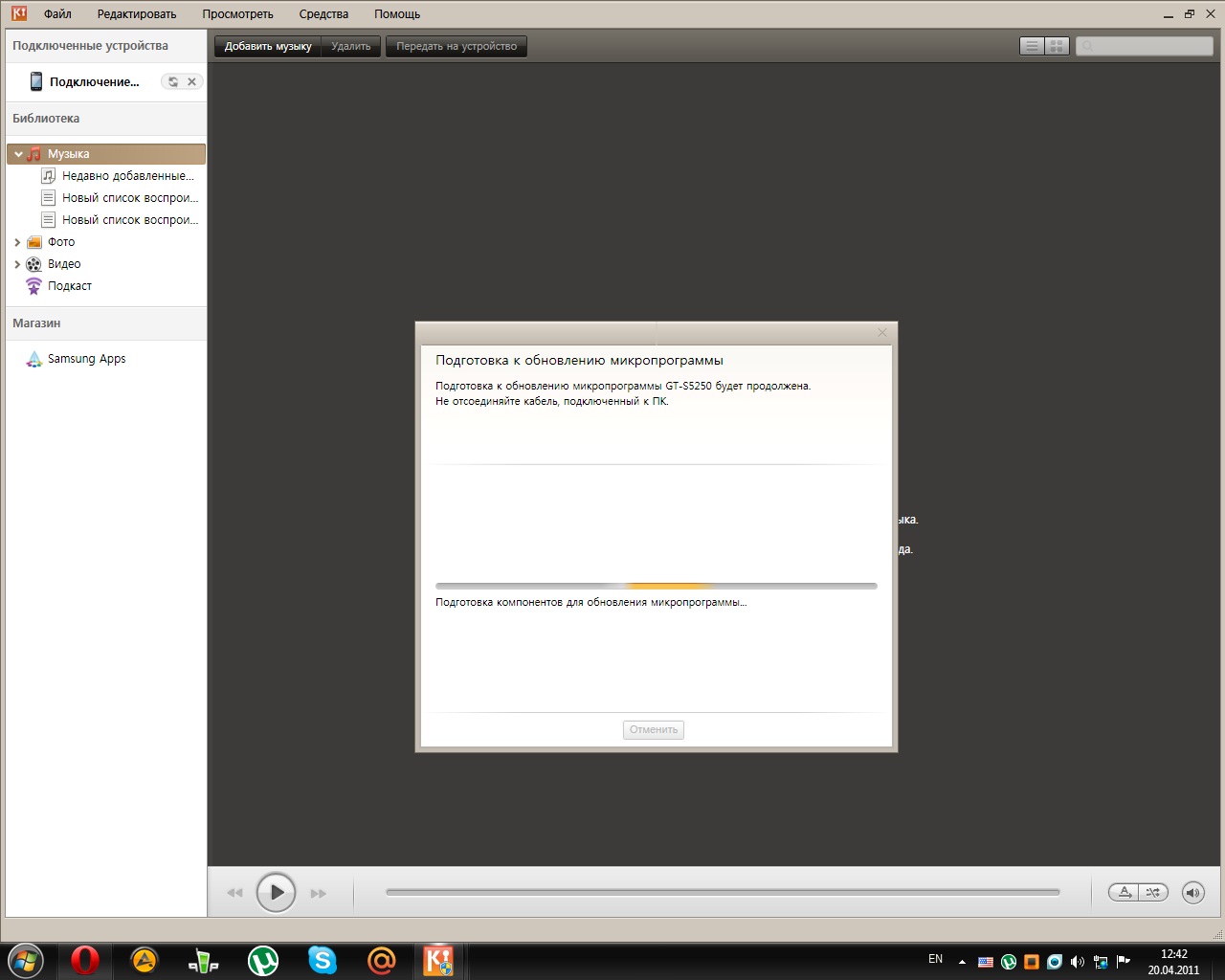Click the Магазин section header
Viewport: 1225px width, 980px height.
(x=36, y=323)
